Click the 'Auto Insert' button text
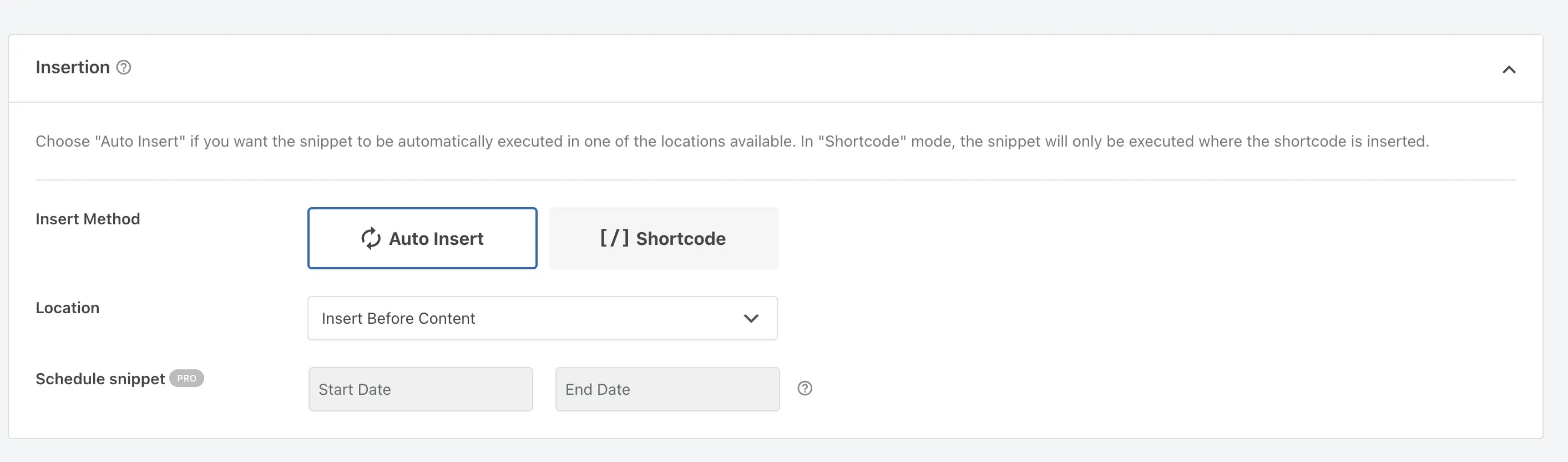Viewport: 1568px width, 462px height. tap(436, 238)
